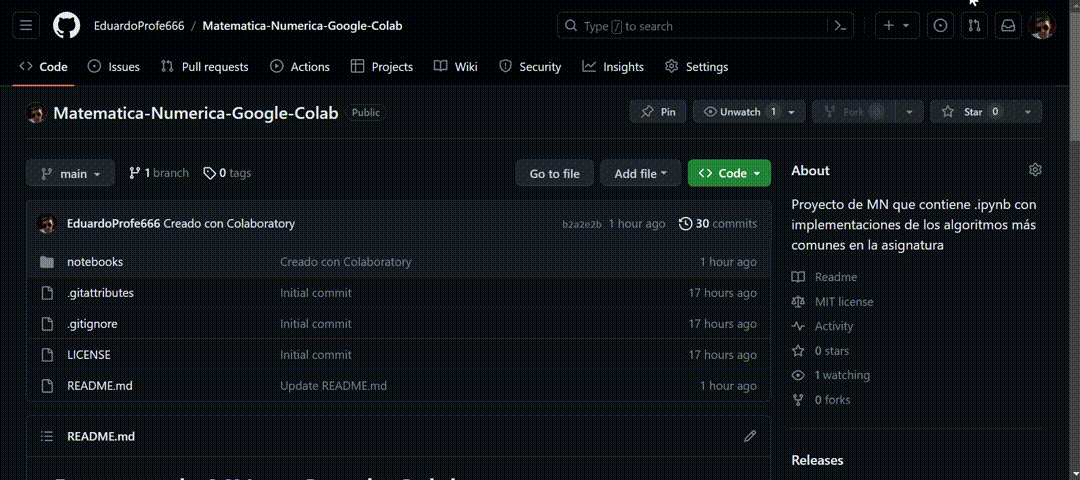Open the notifications inbox icon
The height and width of the screenshot is (480, 1080).
point(1008,26)
